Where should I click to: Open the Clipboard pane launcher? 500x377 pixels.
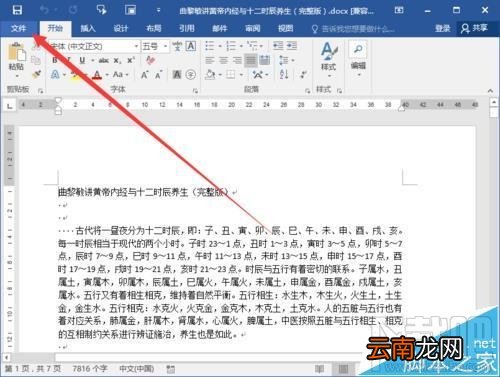(x=41, y=90)
